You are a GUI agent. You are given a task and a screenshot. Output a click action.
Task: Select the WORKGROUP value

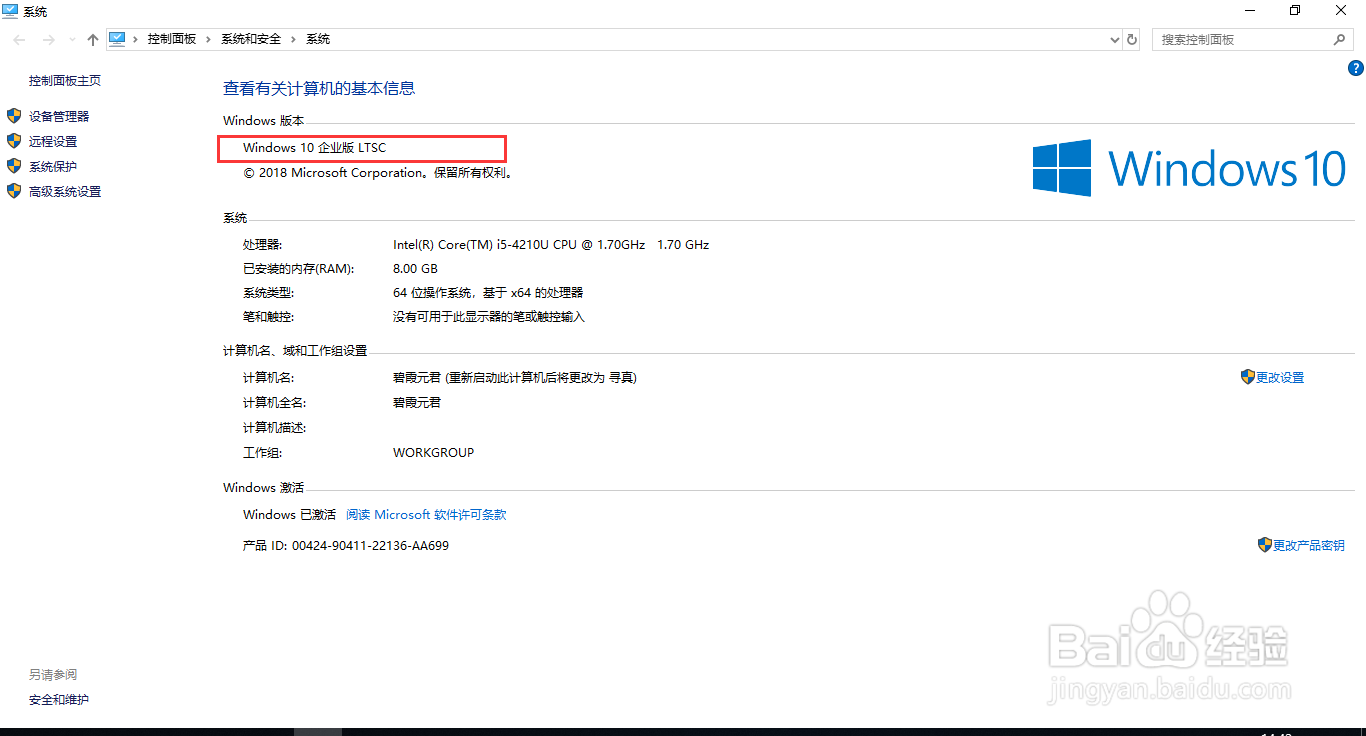(434, 453)
